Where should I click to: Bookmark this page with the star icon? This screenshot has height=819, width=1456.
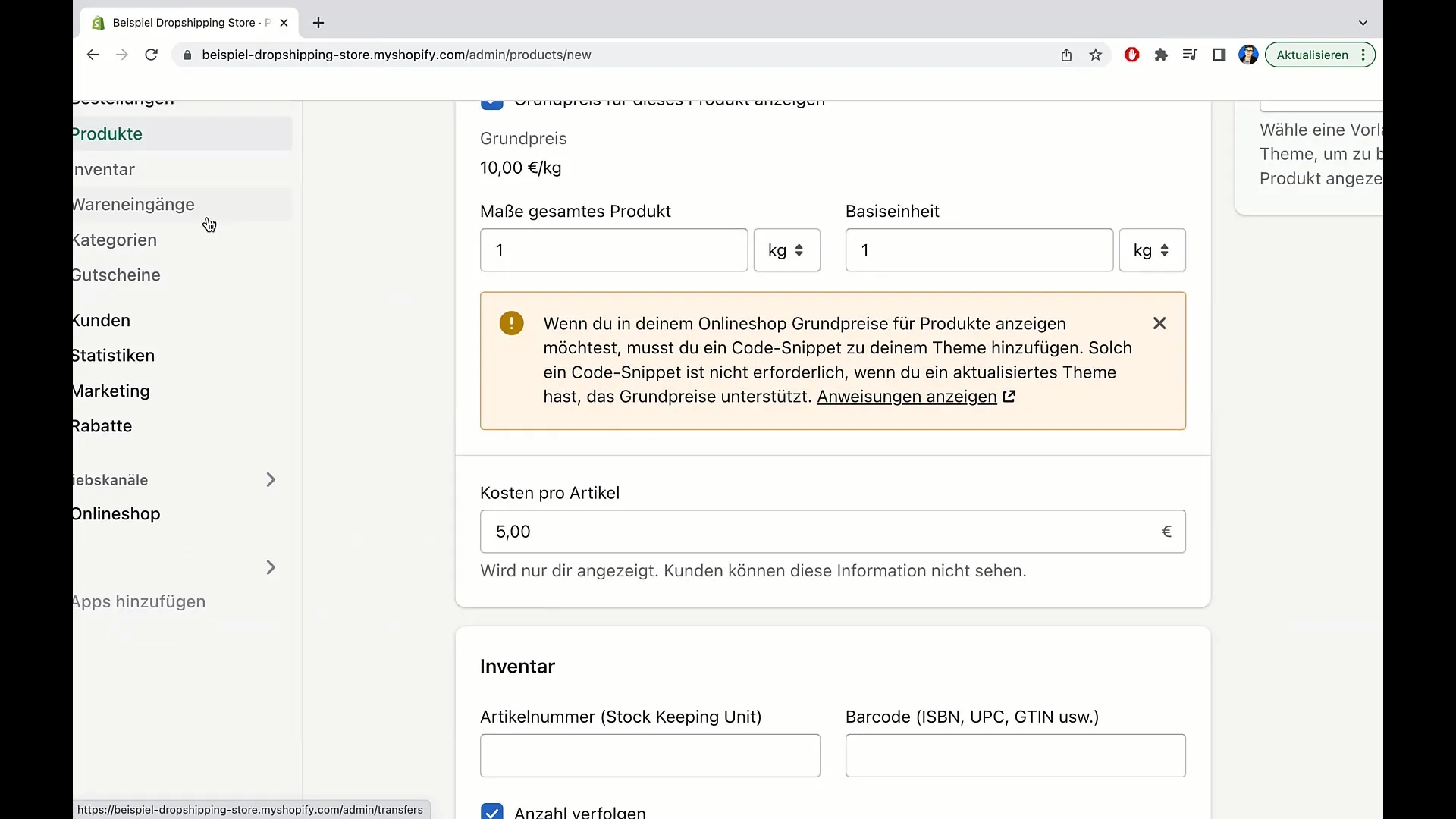click(x=1096, y=55)
